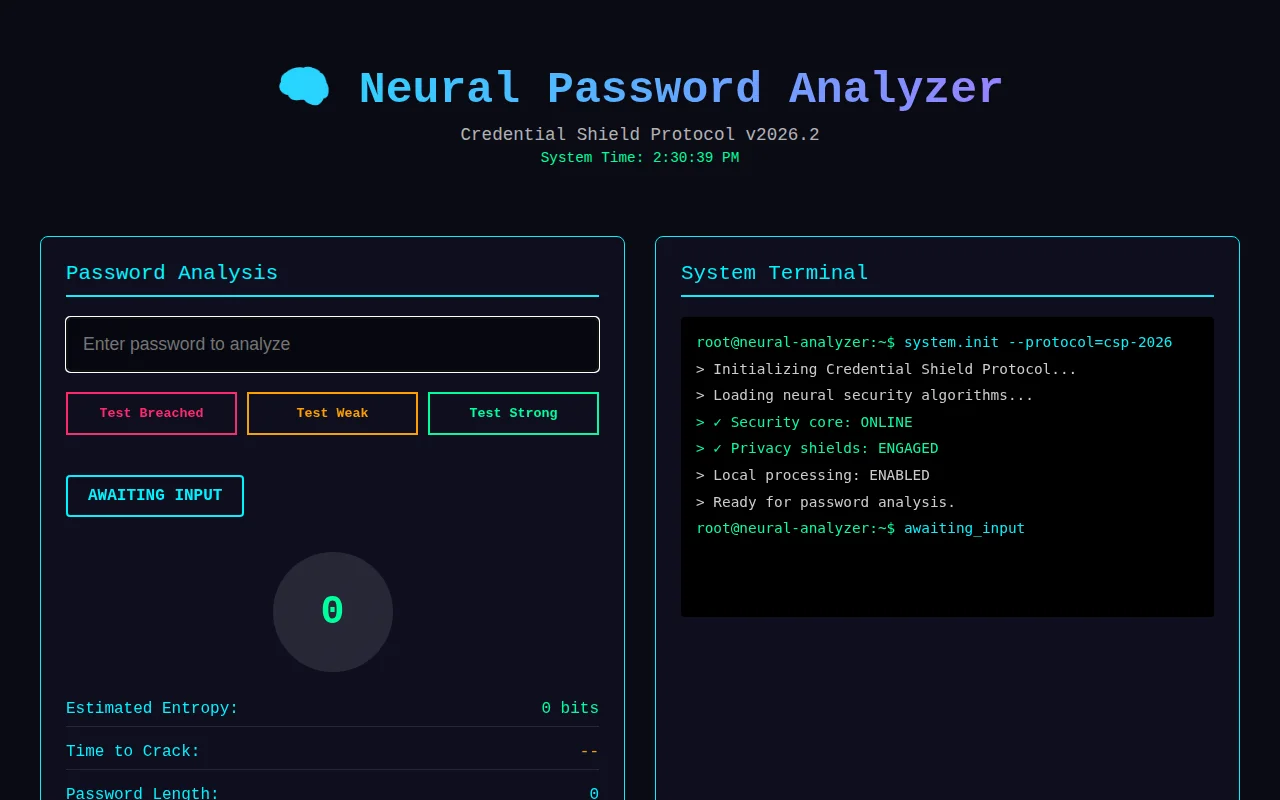Click the awaiting_input terminal prompt line
The height and width of the screenshot is (800, 1280).
click(x=860, y=528)
